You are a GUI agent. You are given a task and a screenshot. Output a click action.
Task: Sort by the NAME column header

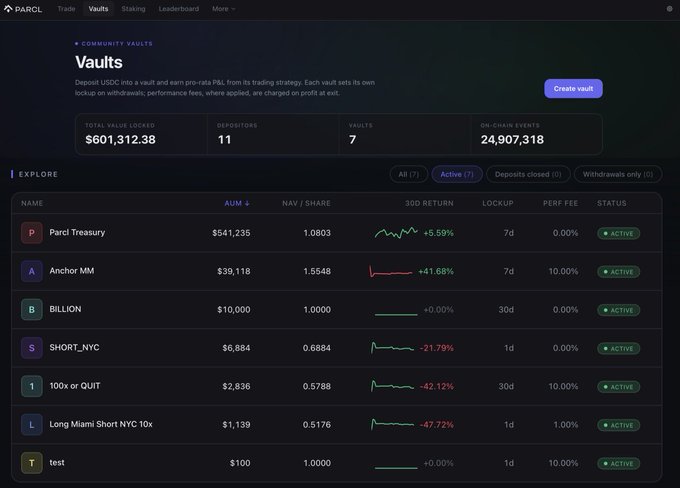[x=32, y=203]
